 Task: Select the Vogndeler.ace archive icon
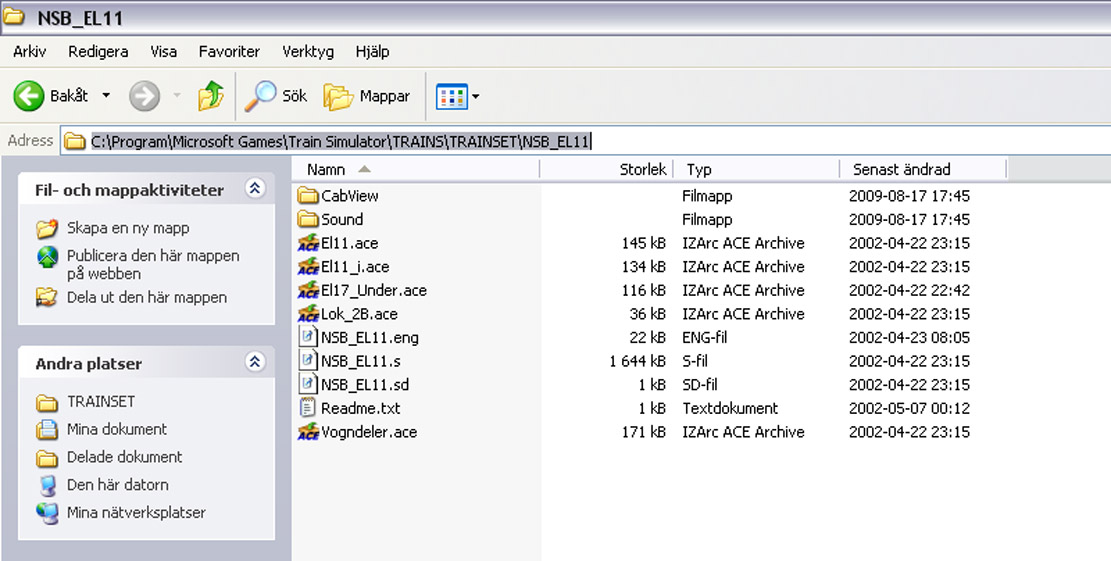pos(308,432)
